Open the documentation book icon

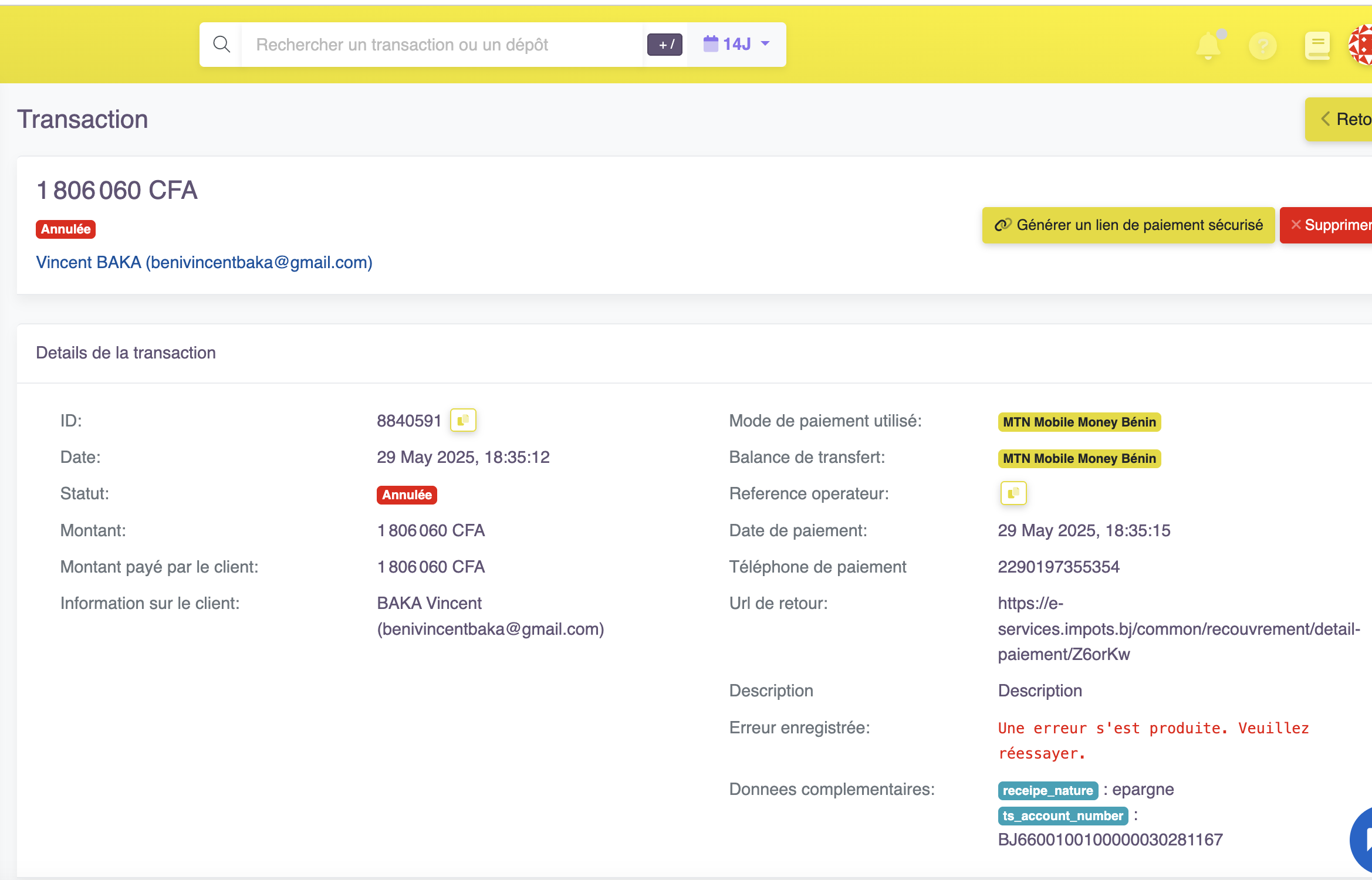pyautogui.click(x=1317, y=46)
